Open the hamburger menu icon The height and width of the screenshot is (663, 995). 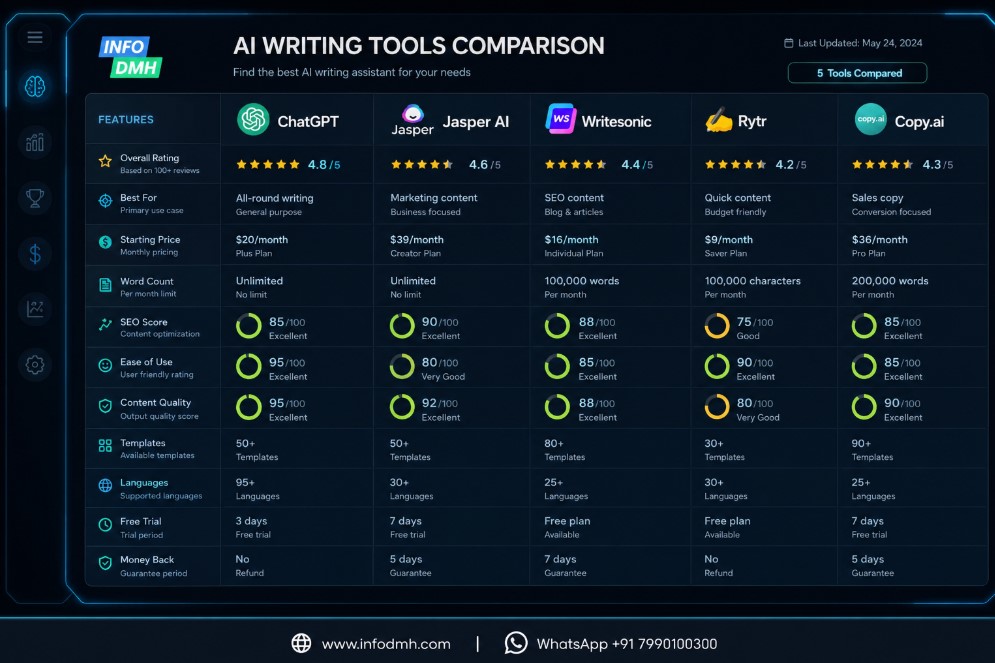pos(35,37)
